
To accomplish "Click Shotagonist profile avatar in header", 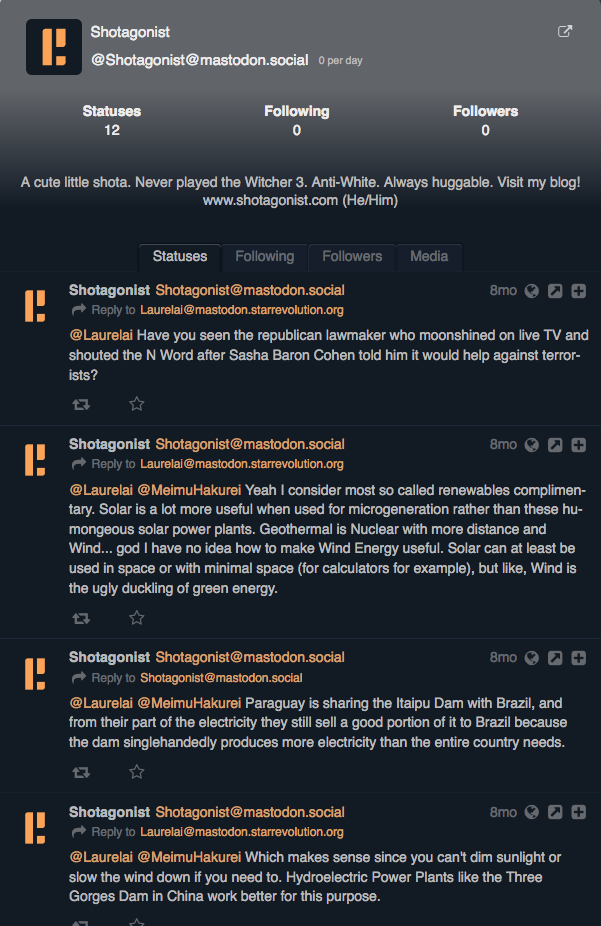I will click(54, 47).
